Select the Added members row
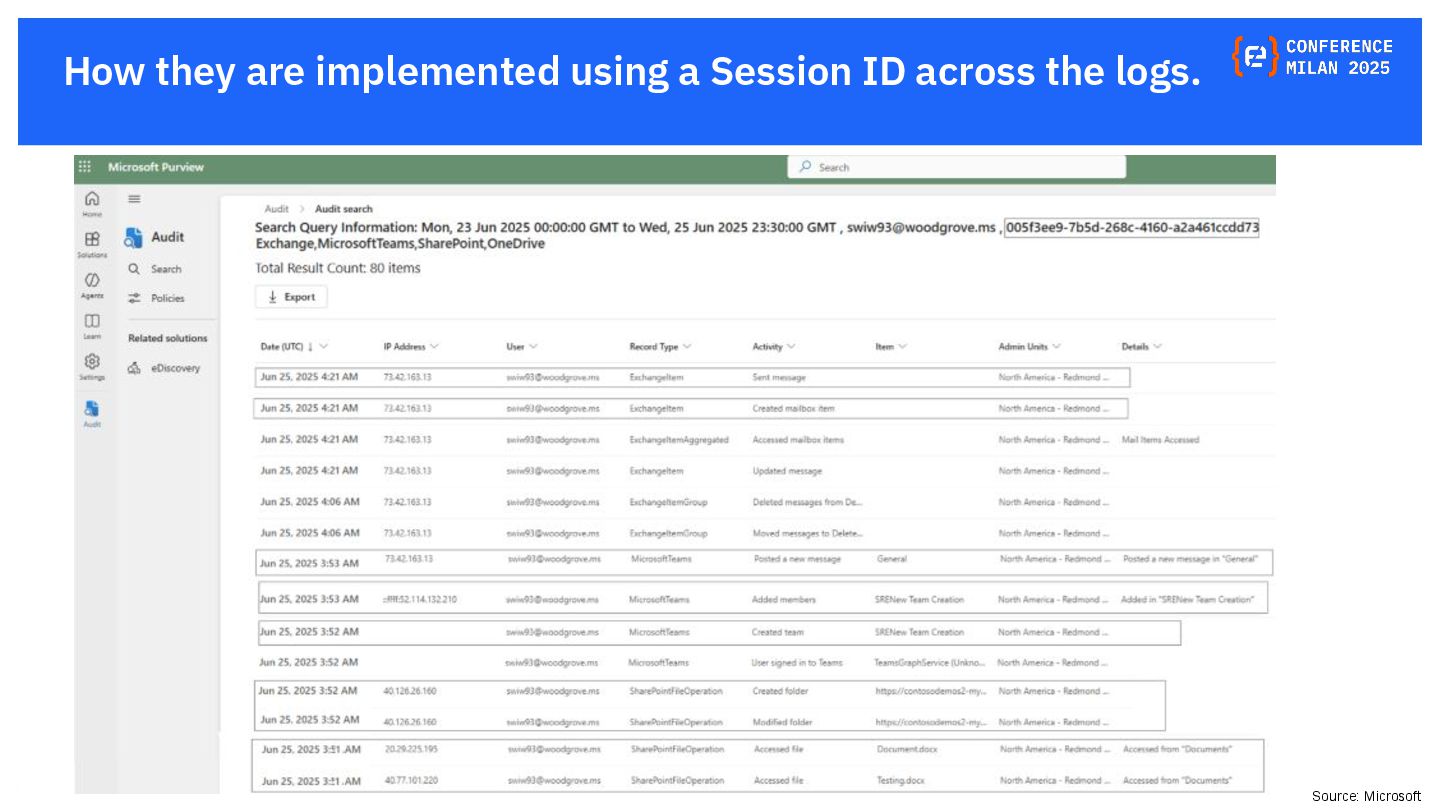 pyautogui.click(x=763, y=599)
